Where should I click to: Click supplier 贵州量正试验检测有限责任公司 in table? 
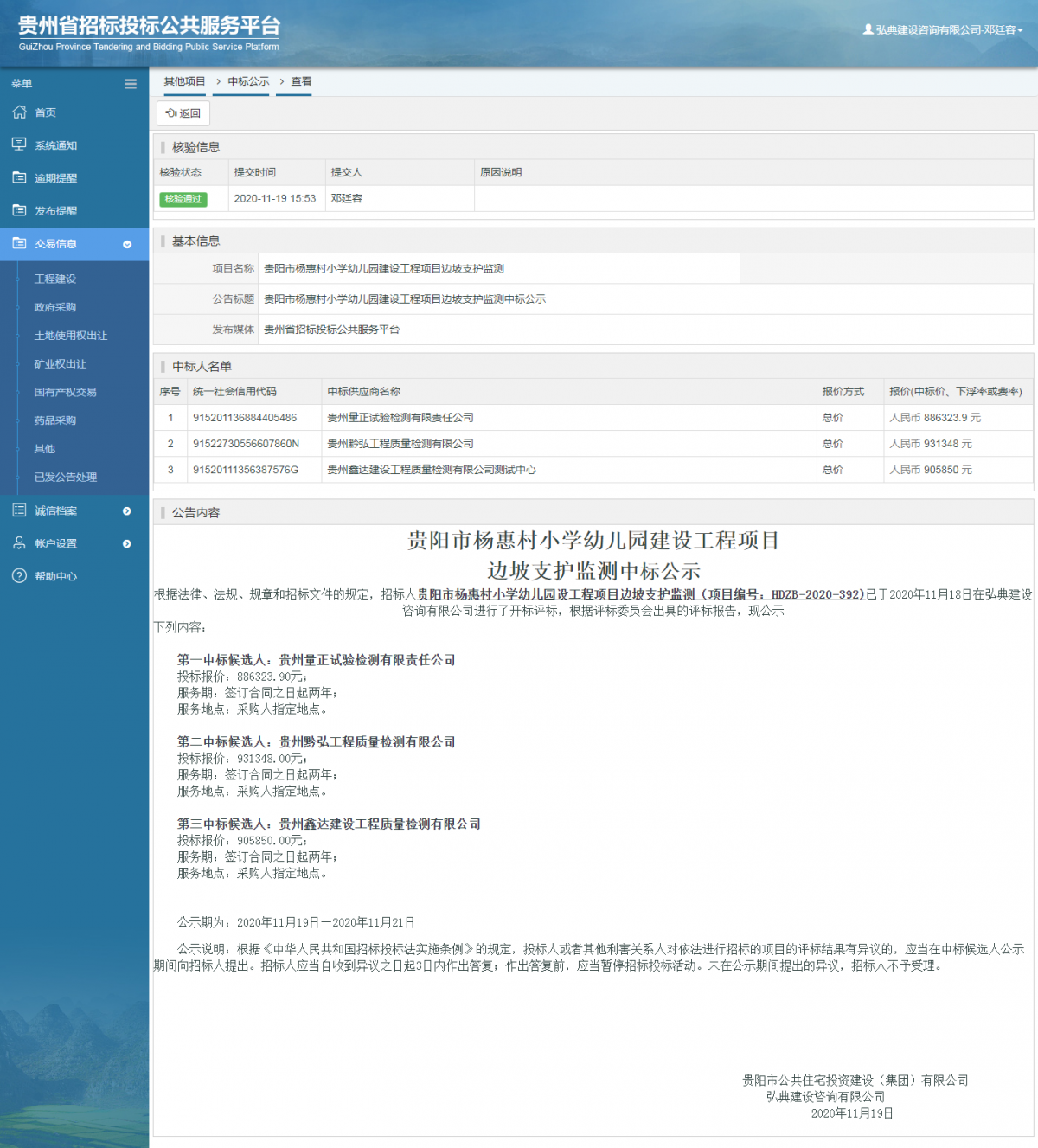[x=400, y=418]
